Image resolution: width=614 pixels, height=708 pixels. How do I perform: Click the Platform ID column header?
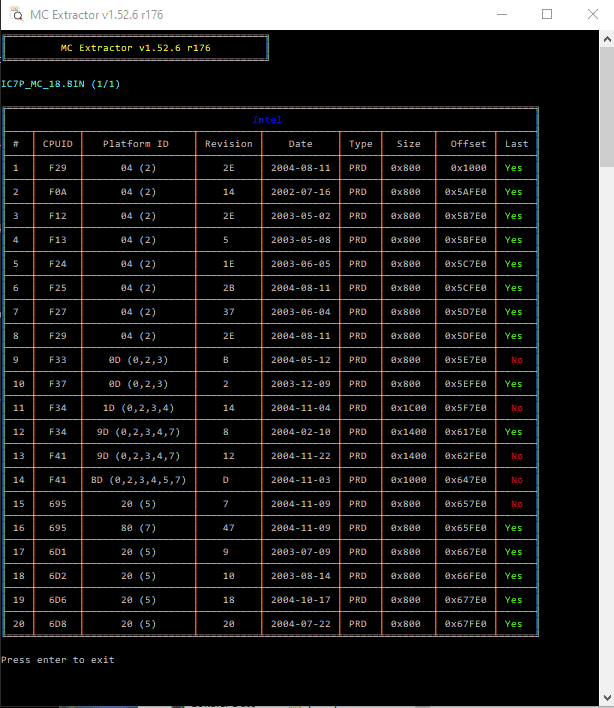(x=135, y=144)
